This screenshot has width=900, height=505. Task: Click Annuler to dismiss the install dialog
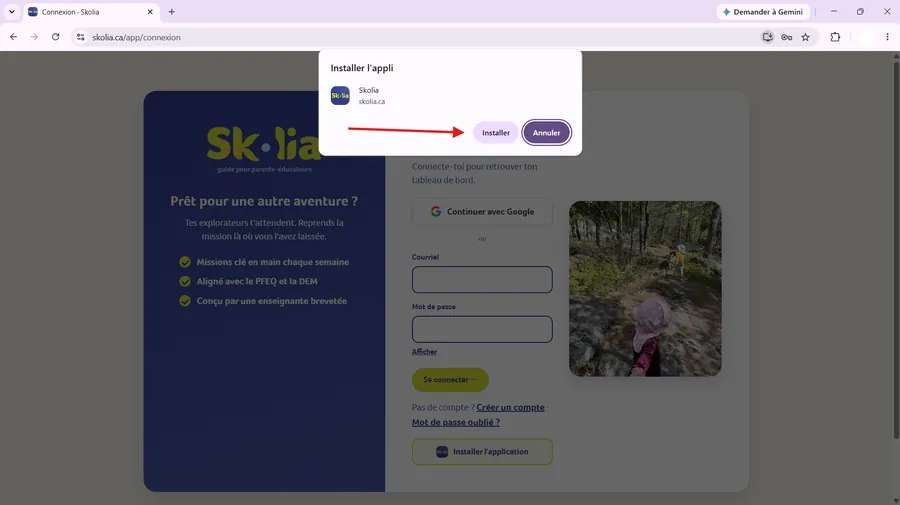tap(546, 133)
